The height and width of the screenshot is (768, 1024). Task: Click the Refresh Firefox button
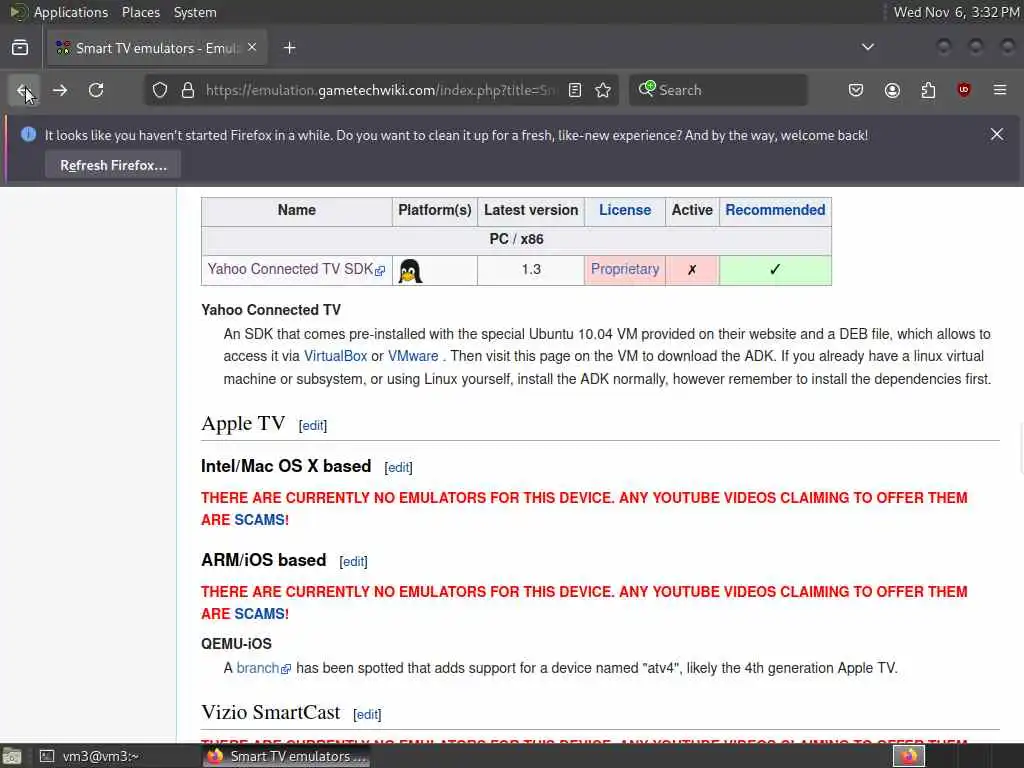113,165
